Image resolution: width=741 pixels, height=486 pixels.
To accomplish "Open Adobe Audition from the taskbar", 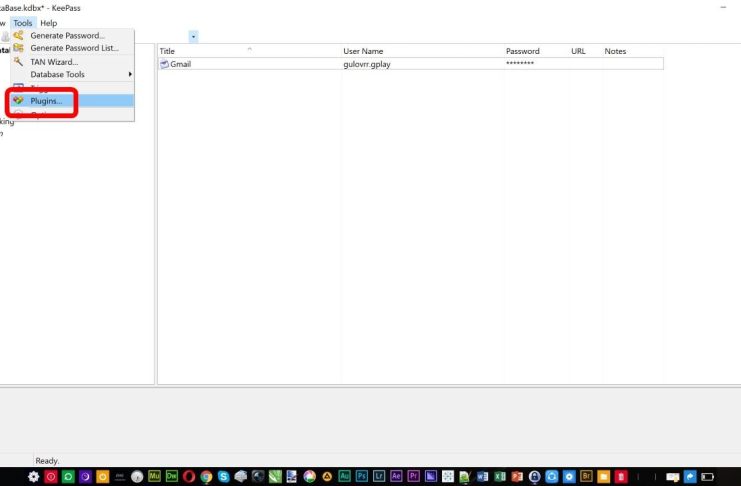I will pos(344,476).
